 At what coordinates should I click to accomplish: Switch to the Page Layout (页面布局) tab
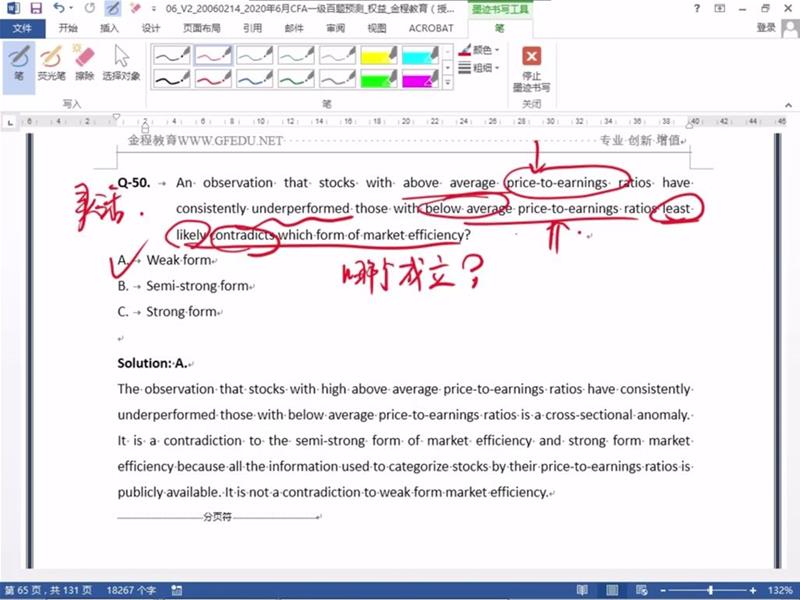202,29
